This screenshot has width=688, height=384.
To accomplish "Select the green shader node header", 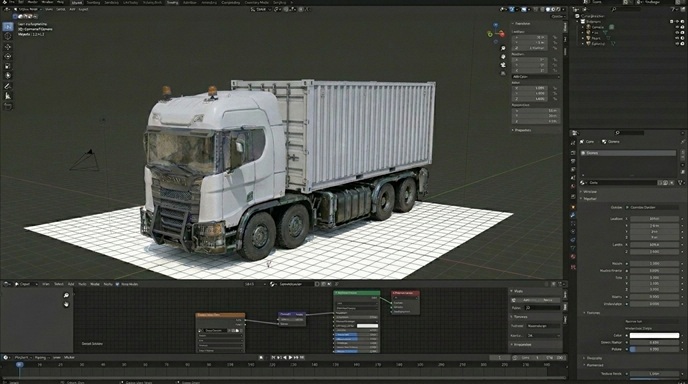I will click(357, 293).
